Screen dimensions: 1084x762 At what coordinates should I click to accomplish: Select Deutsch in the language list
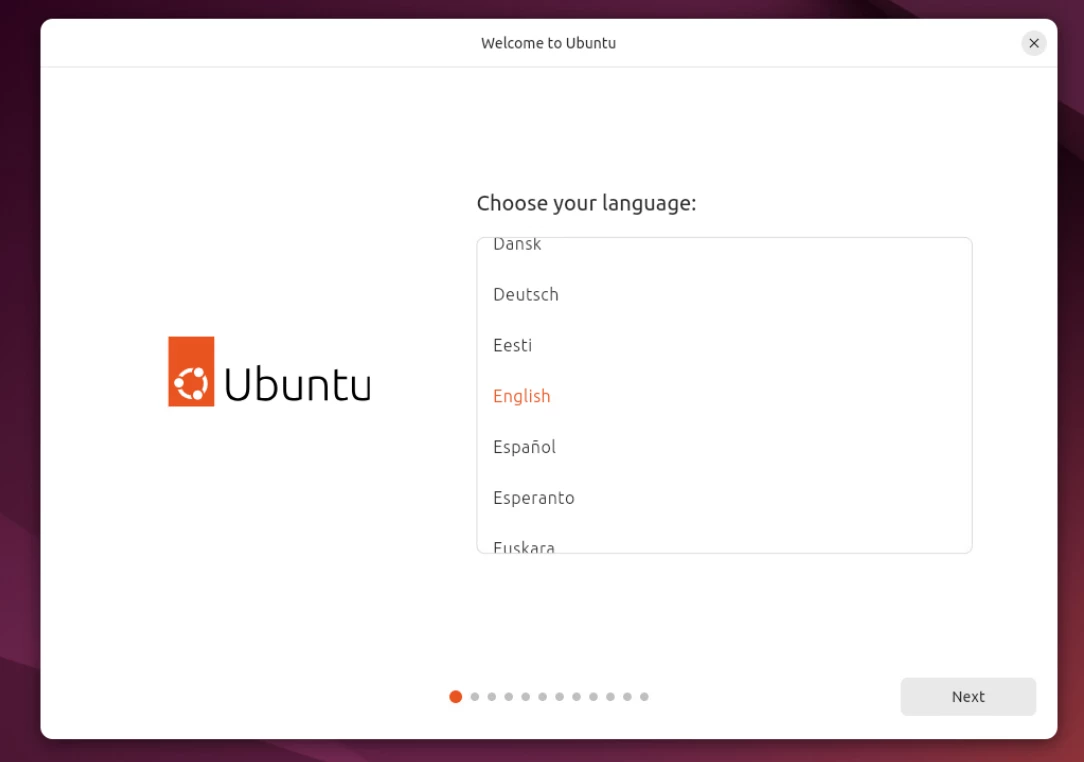pyautogui.click(x=724, y=295)
